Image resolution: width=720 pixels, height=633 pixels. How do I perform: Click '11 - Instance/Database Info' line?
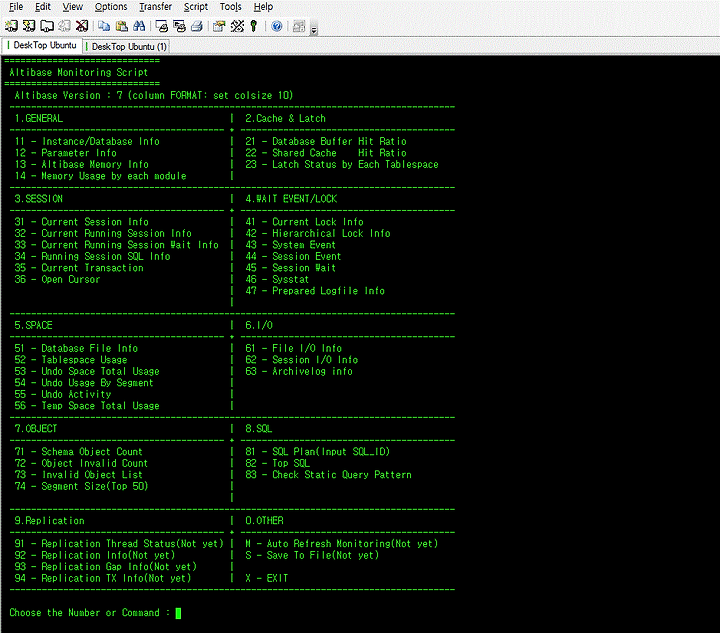point(87,141)
